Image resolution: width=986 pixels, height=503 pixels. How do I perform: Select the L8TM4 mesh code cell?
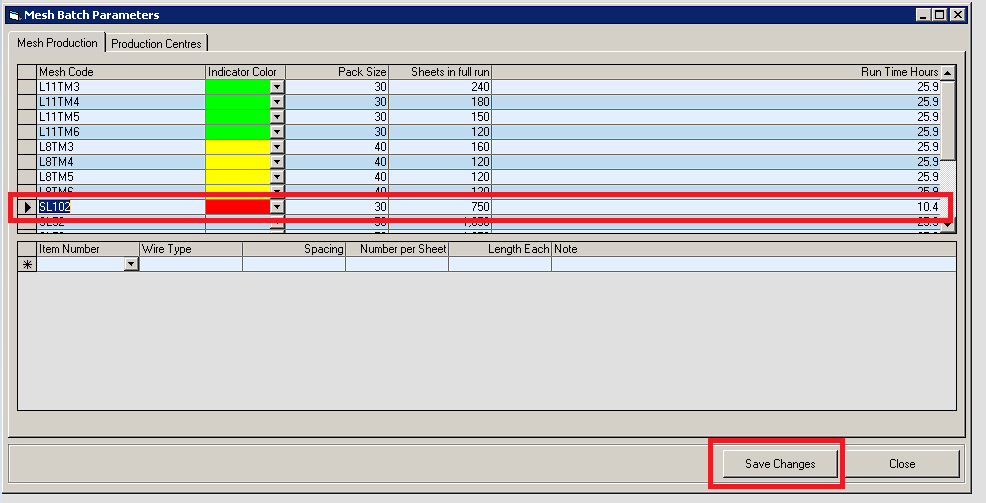pos(121,162)
